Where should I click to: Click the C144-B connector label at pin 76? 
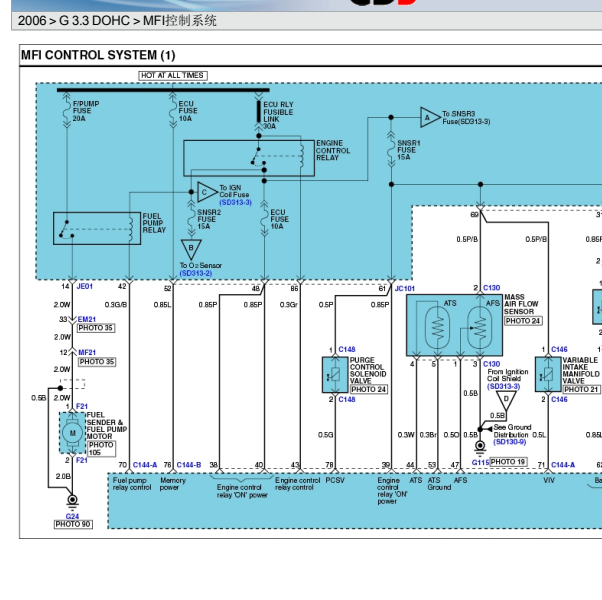tap(189, 465)
